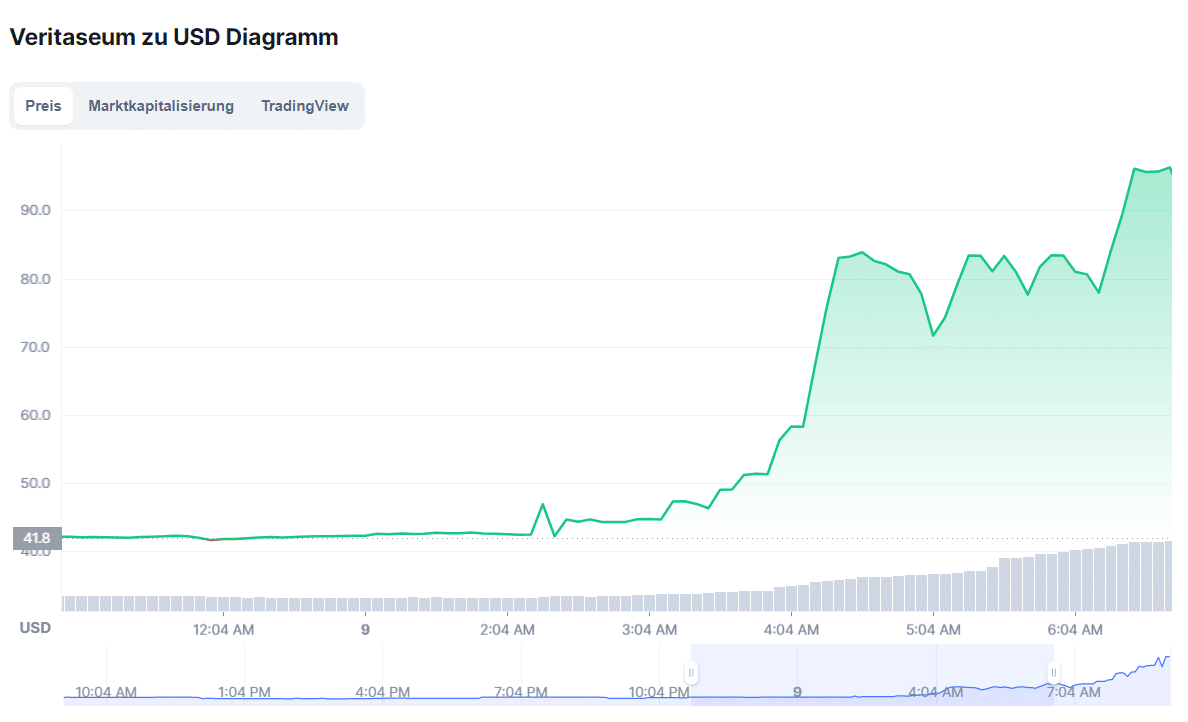Image resolution: width=1188 pixels, height=722 pixels.
Task: Click the date 9 main axis label
Action: pyautogui.click(x=365, y=630)
